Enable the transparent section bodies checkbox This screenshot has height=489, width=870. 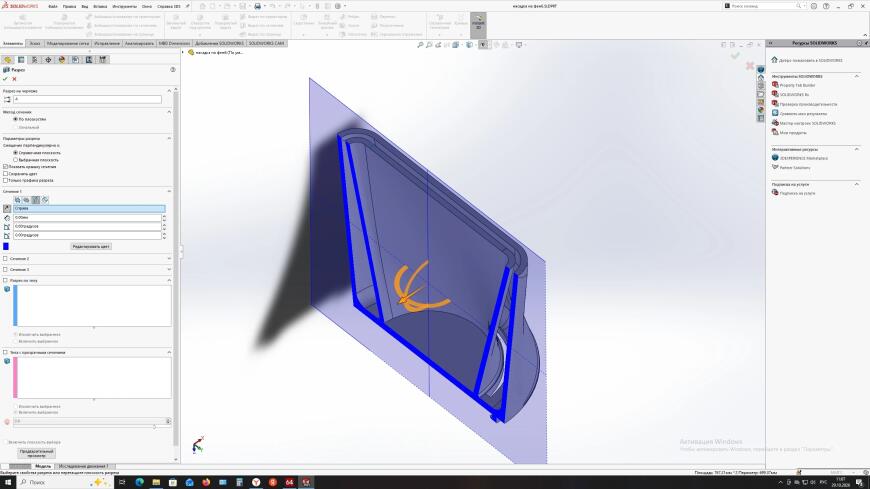pos(6,352)
